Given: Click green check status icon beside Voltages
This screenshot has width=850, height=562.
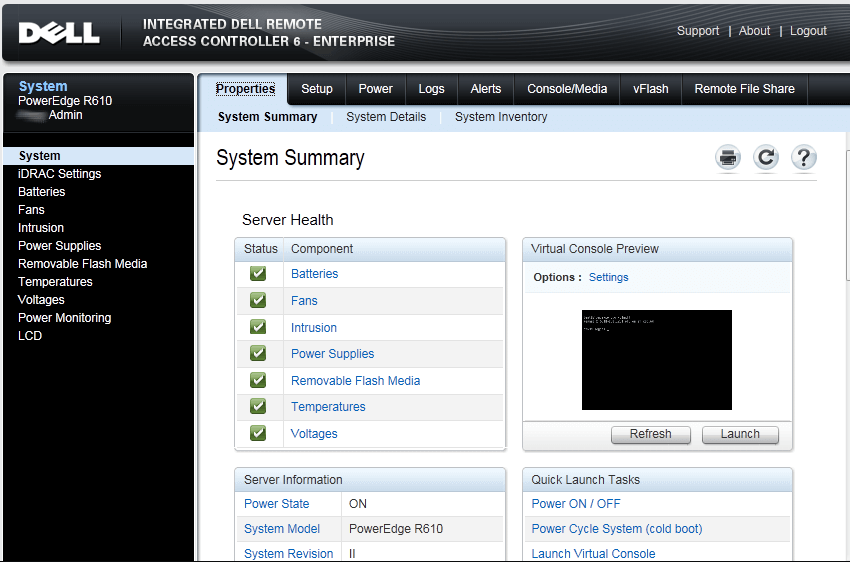Looking at the screenshot, I should point(258,433).
